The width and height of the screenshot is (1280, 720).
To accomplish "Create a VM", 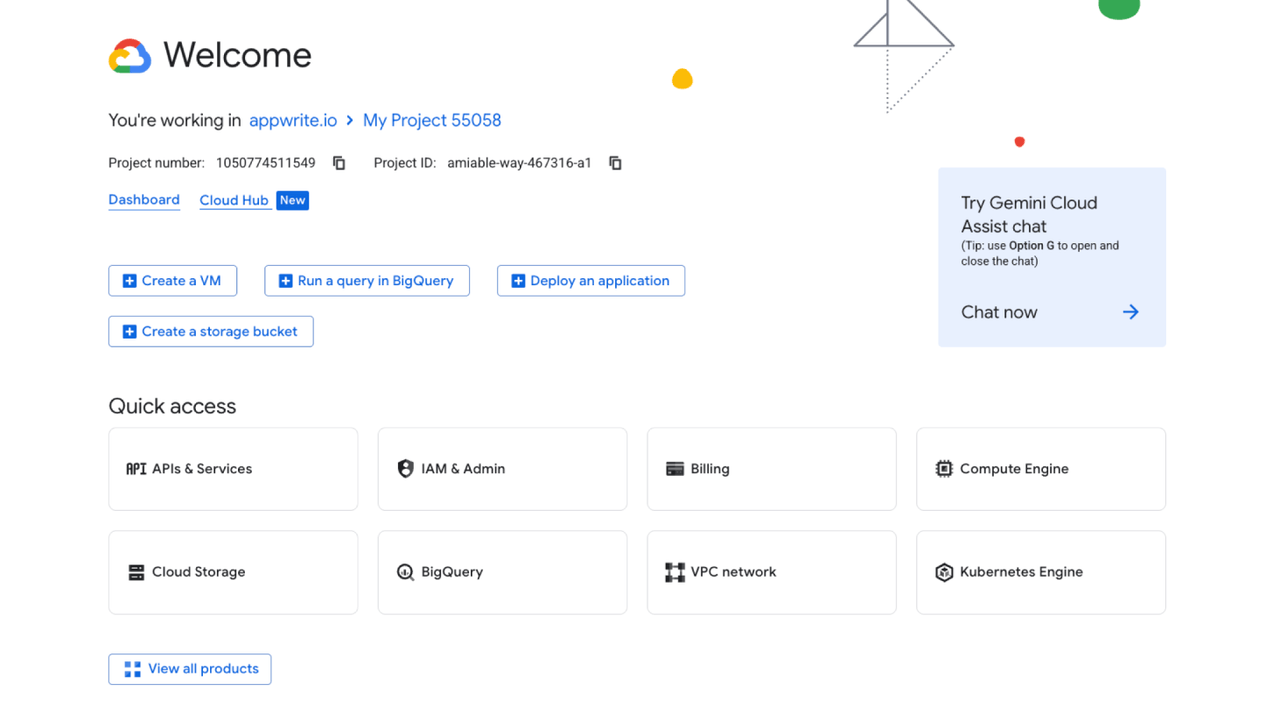I will (172, 280).
